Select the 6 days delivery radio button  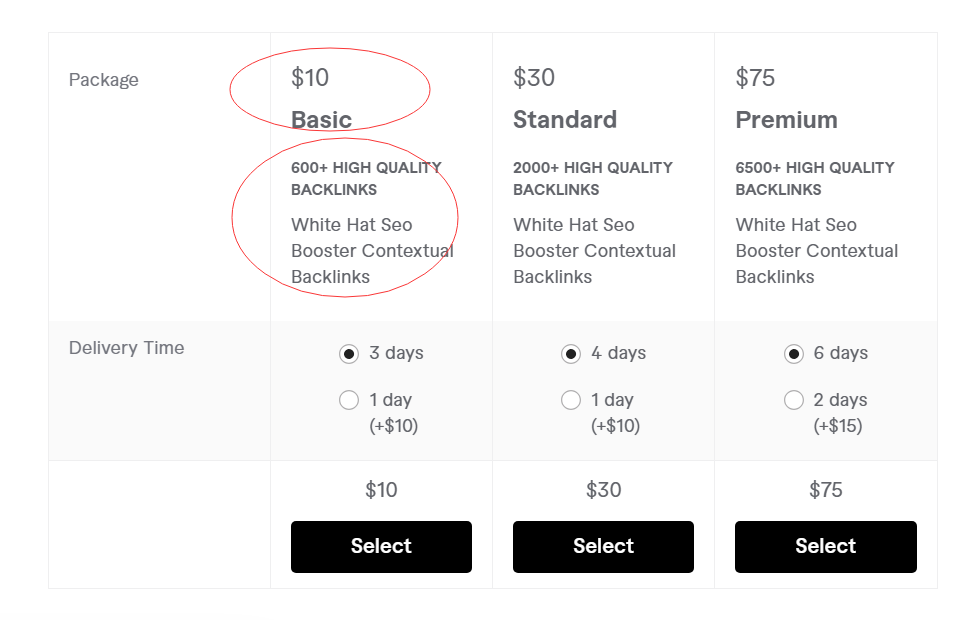(794, 353)
